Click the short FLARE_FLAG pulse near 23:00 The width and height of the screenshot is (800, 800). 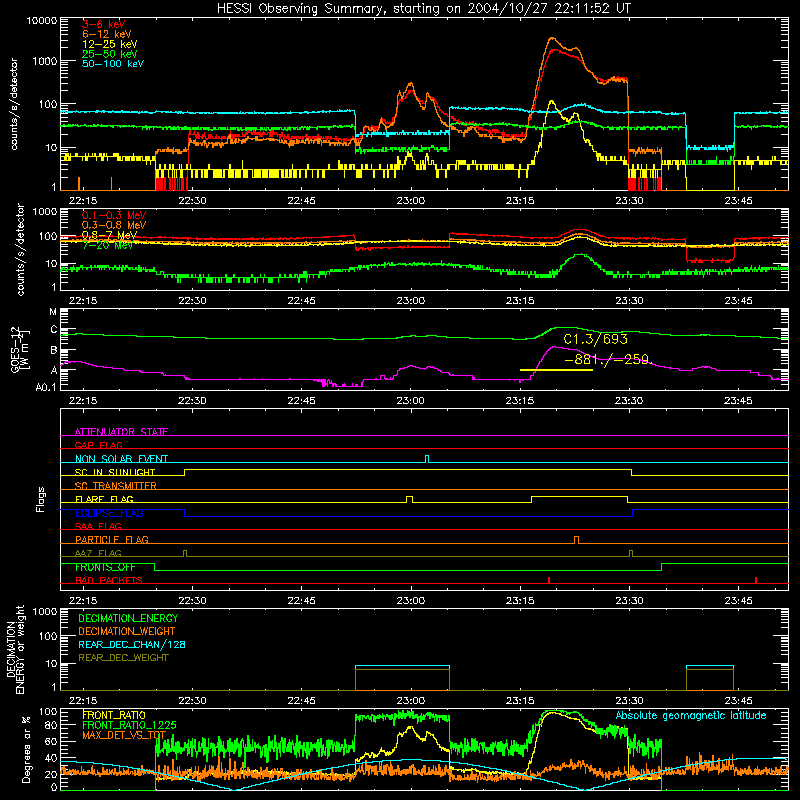[409, 499]
